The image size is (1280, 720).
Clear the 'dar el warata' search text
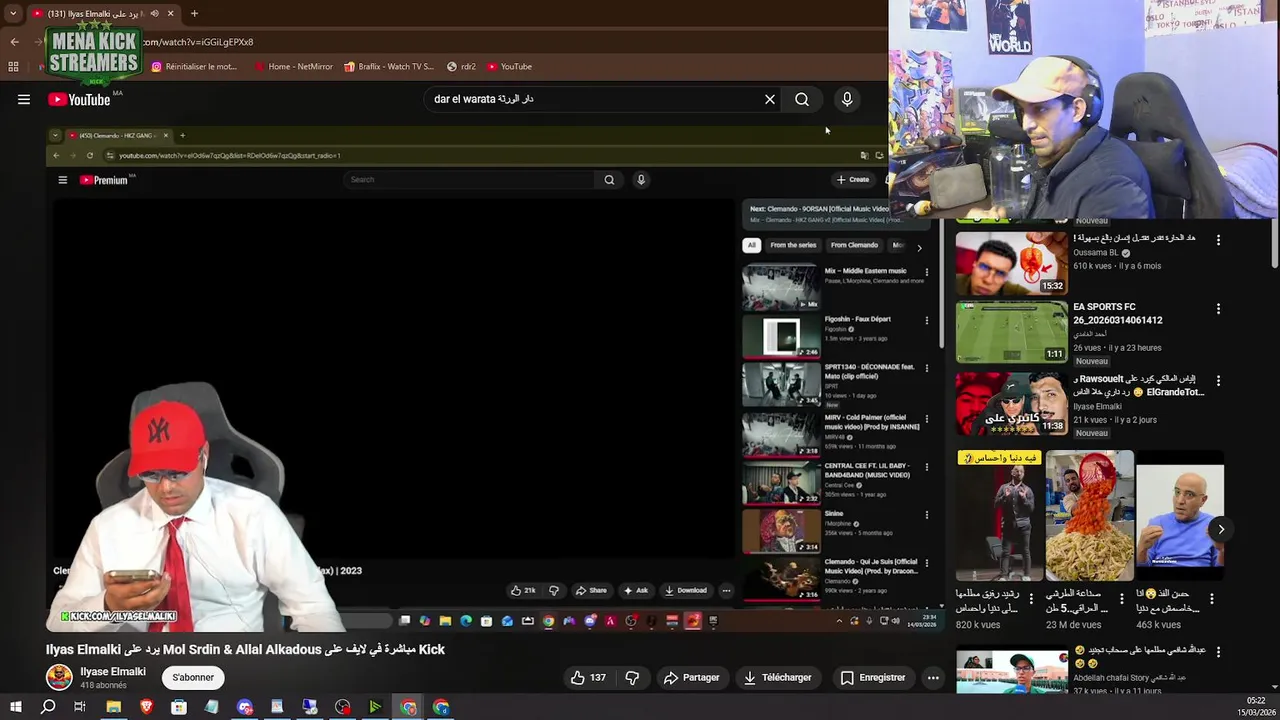click(x=770, y=99)
